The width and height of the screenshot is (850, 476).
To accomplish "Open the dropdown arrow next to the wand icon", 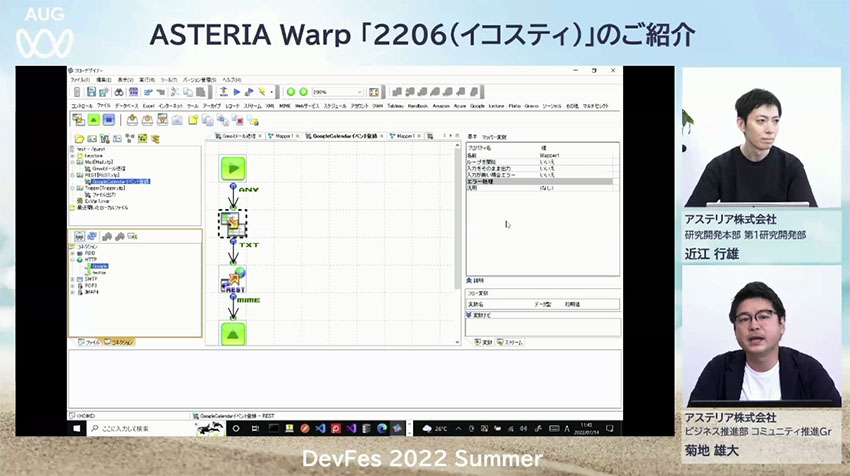I will (x=272, y=92).
